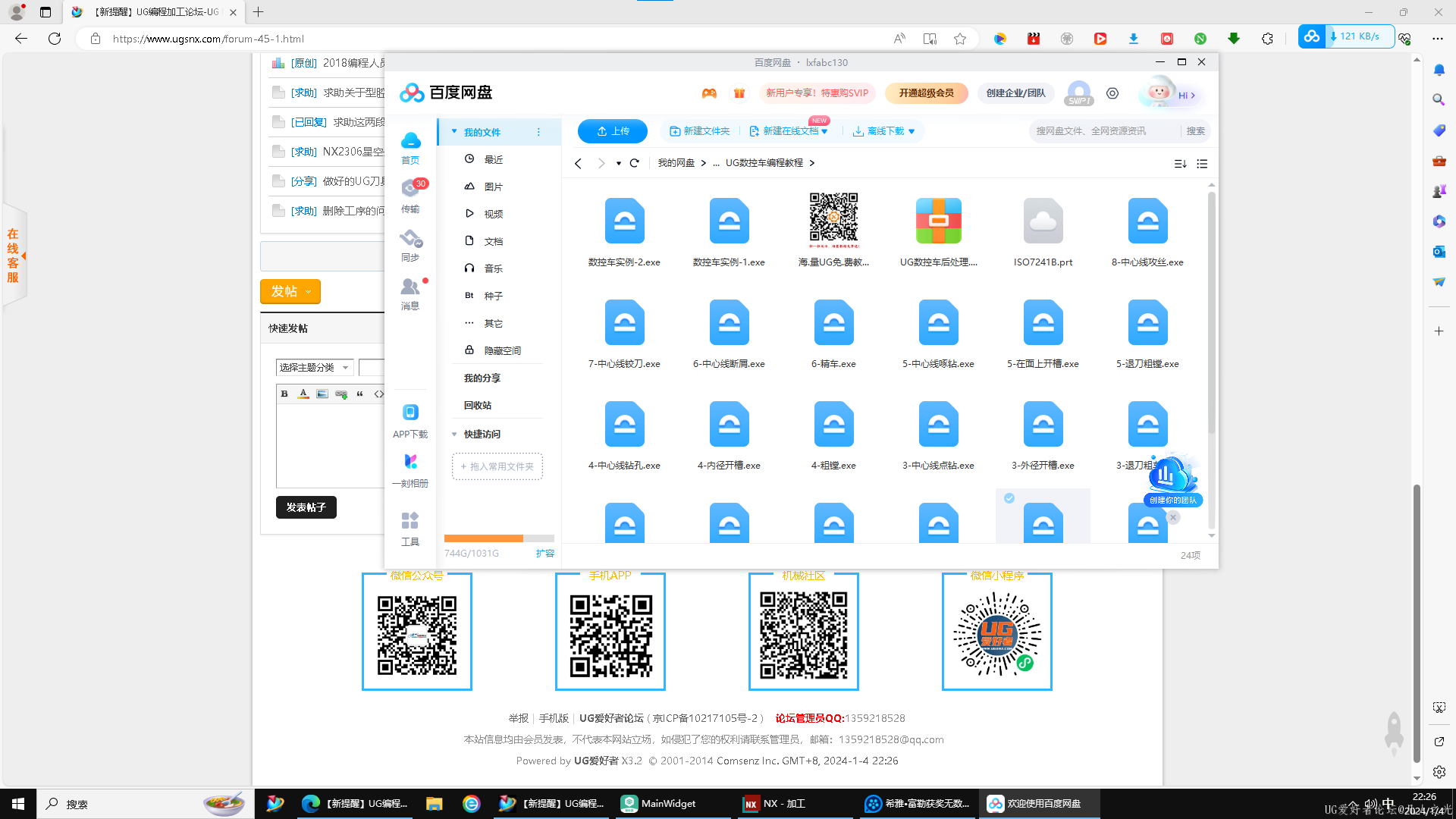Open the Netdisk settings hexagon icon
Viewport: 1456px width, 819px height.
pyautogui.click(x=1112, y=93)
